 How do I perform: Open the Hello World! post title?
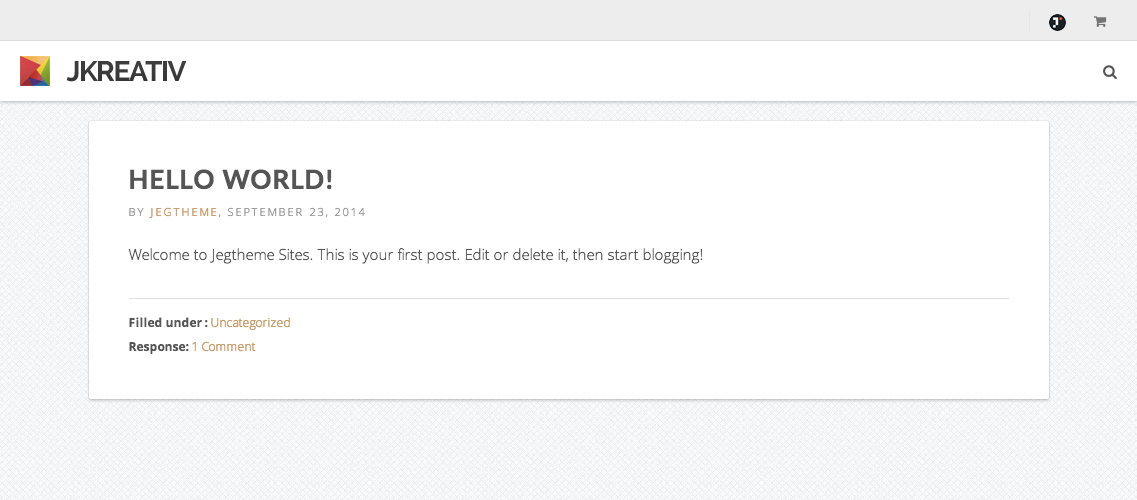[x=231, y=180]
